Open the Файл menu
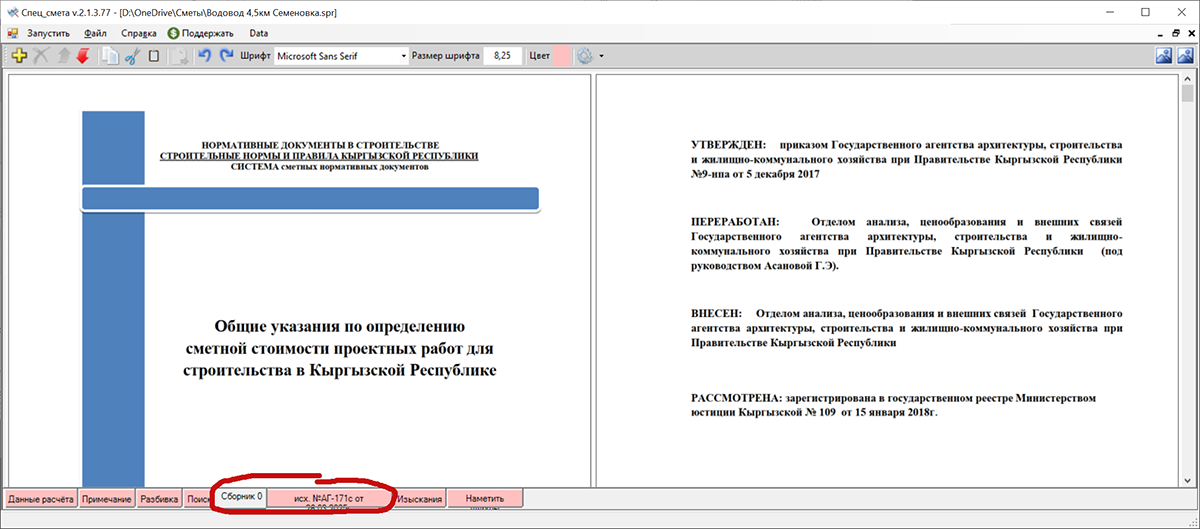 (96, 33)
